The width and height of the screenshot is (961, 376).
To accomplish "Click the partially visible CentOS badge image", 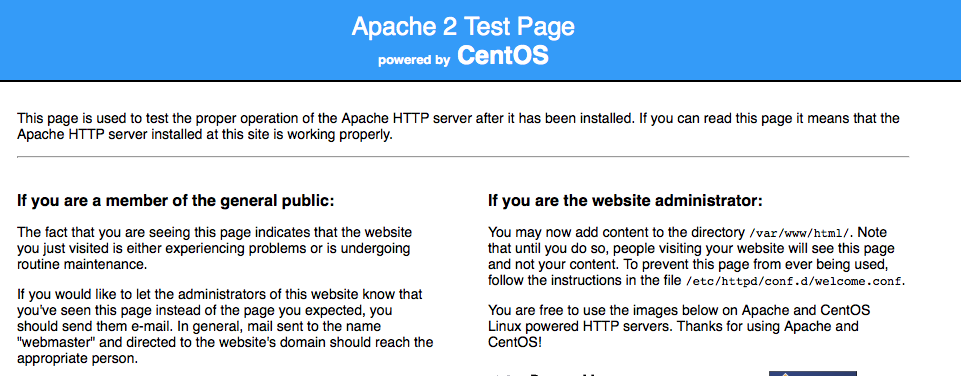I will [x=813, y=373].
